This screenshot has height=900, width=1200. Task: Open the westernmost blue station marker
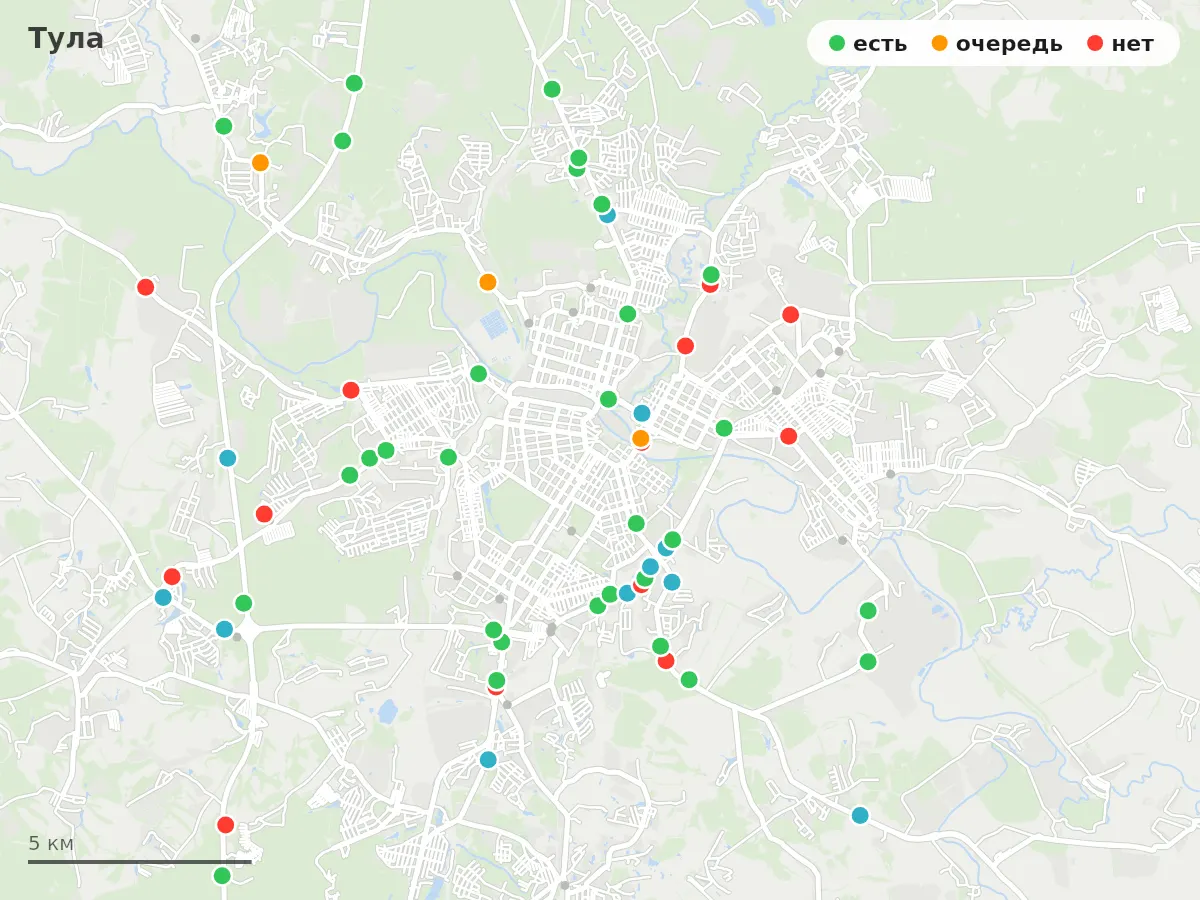[x=163, y=597]
